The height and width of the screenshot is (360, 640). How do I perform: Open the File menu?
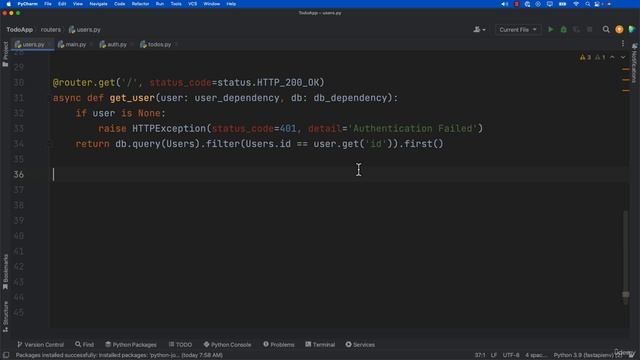48,4
